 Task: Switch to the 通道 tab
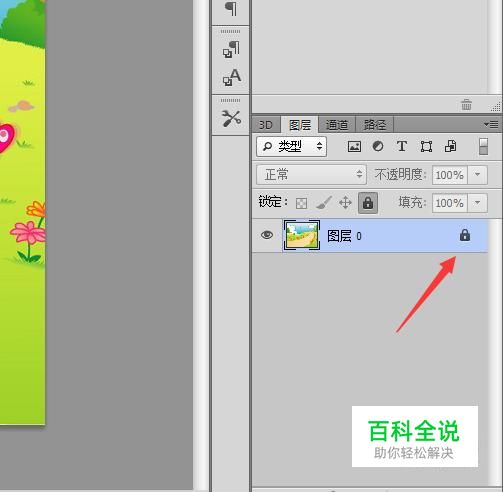[x=337, y=125]
